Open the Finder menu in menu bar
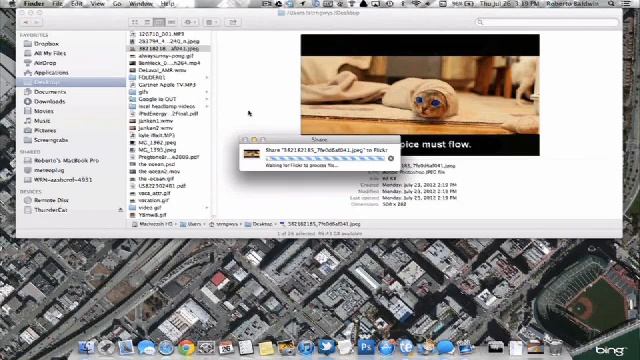This screenshot has width=640, height=360. click(x=34, y=4)
